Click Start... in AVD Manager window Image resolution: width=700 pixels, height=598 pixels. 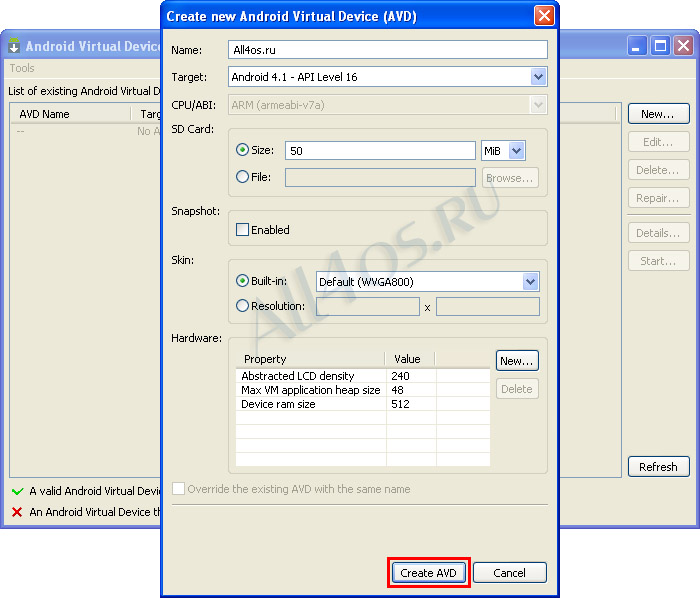658,261
